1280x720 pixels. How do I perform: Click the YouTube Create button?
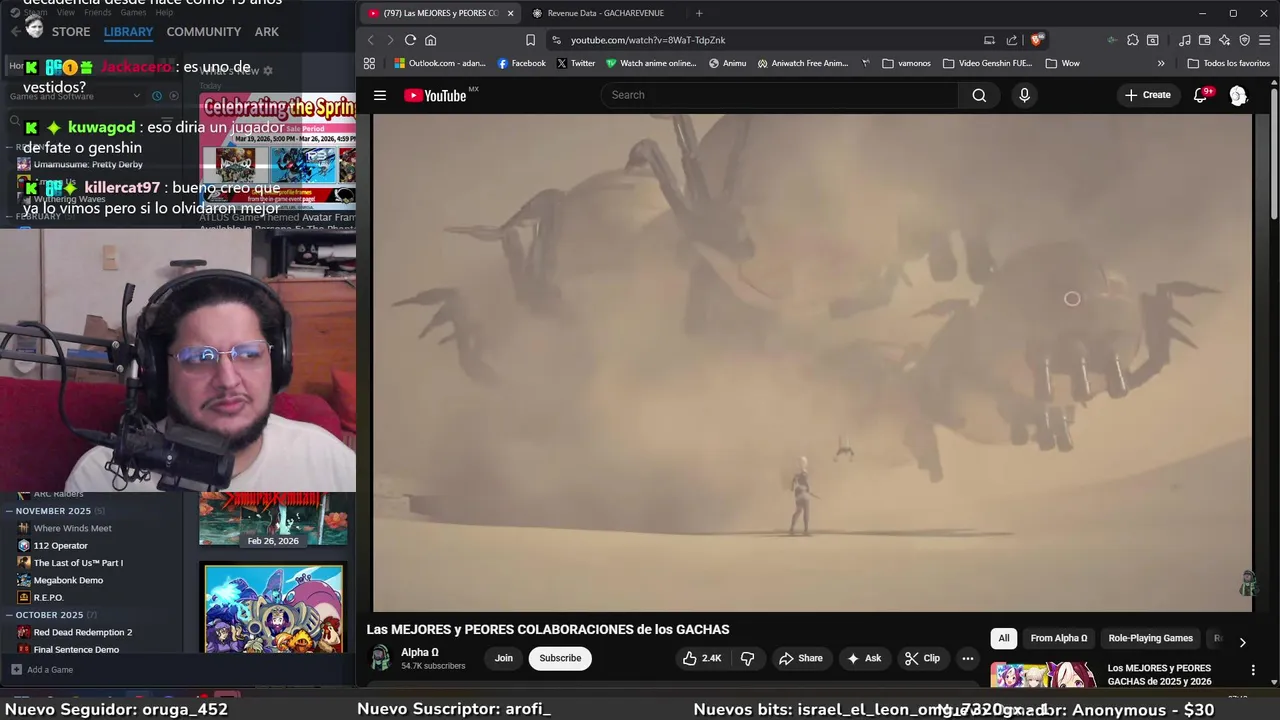1147,95
